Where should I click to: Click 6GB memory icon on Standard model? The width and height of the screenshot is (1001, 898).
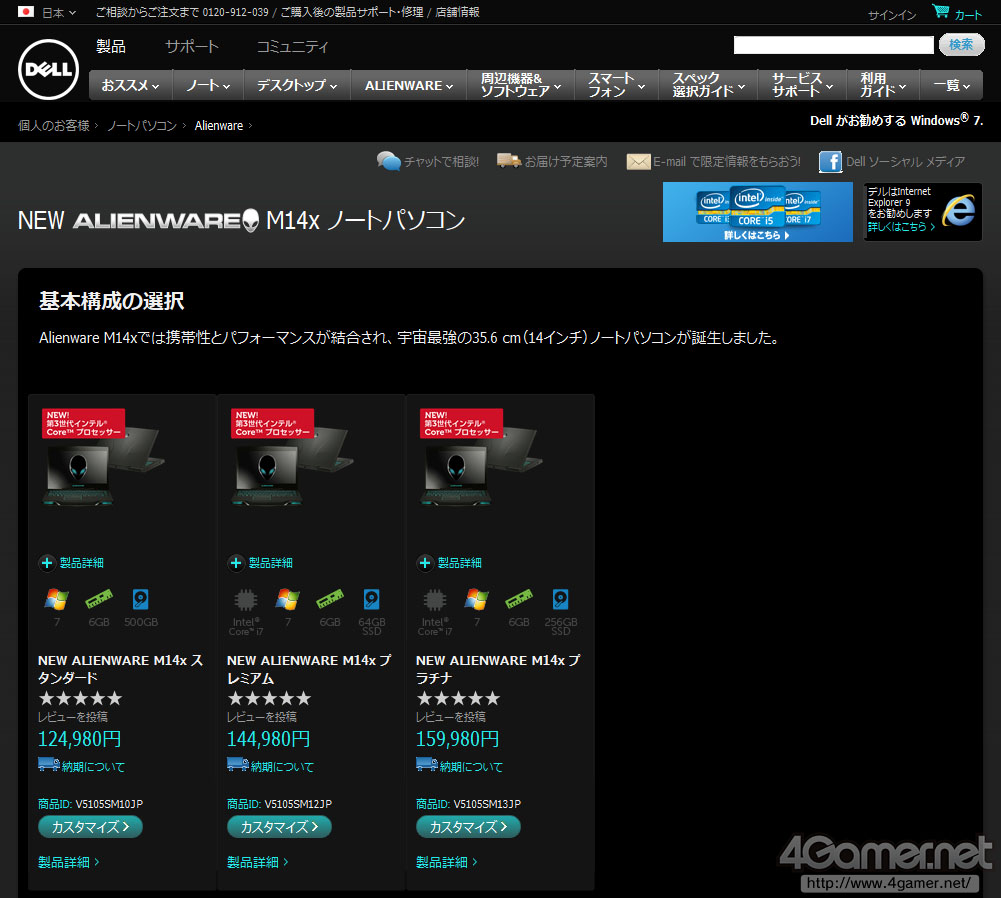99,599
